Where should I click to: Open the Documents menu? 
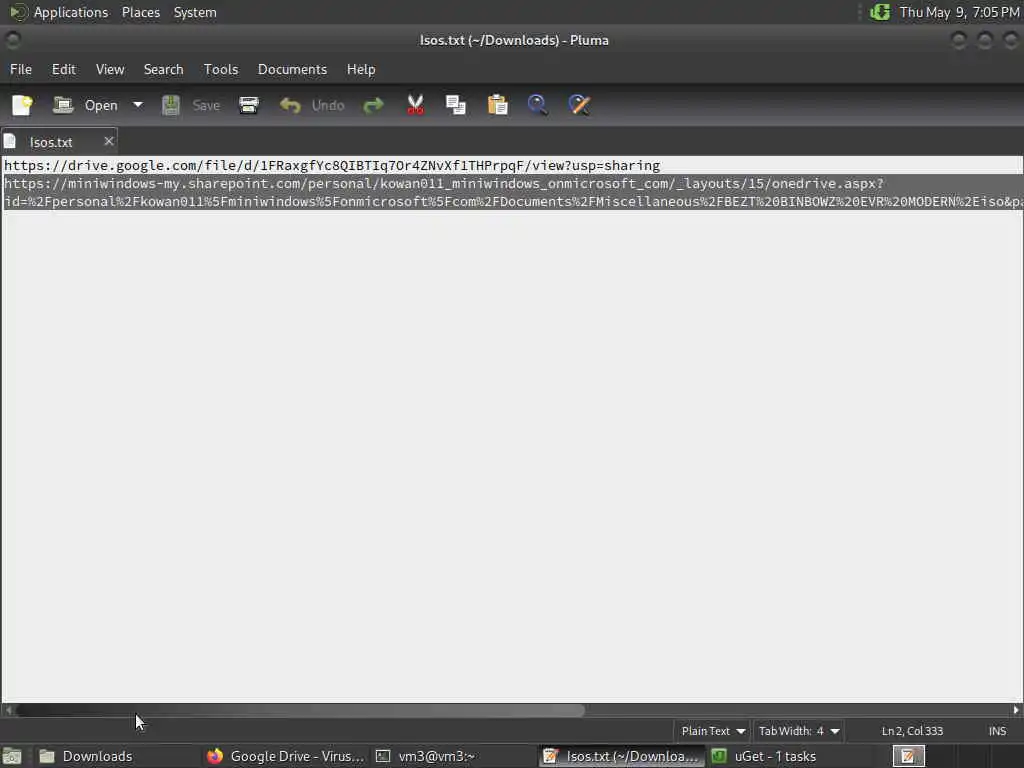click(x=292, y=69)
